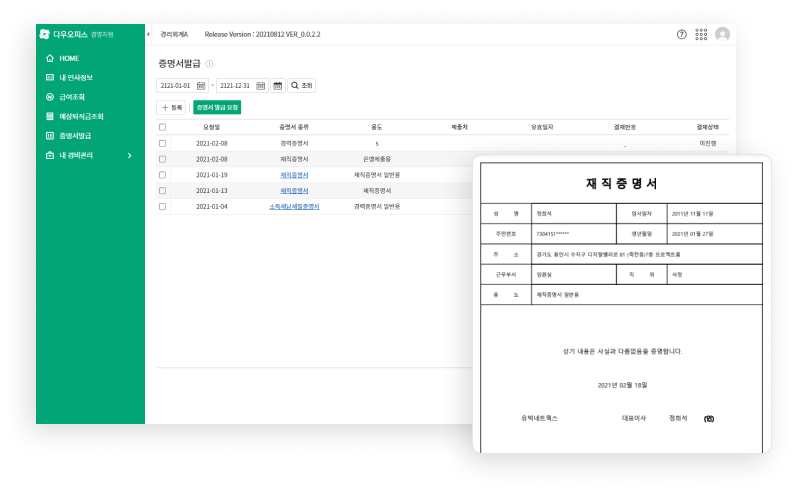Click the 요청일 column header
This screenshot has width=797, height=491.
click(x=211, y=127)
